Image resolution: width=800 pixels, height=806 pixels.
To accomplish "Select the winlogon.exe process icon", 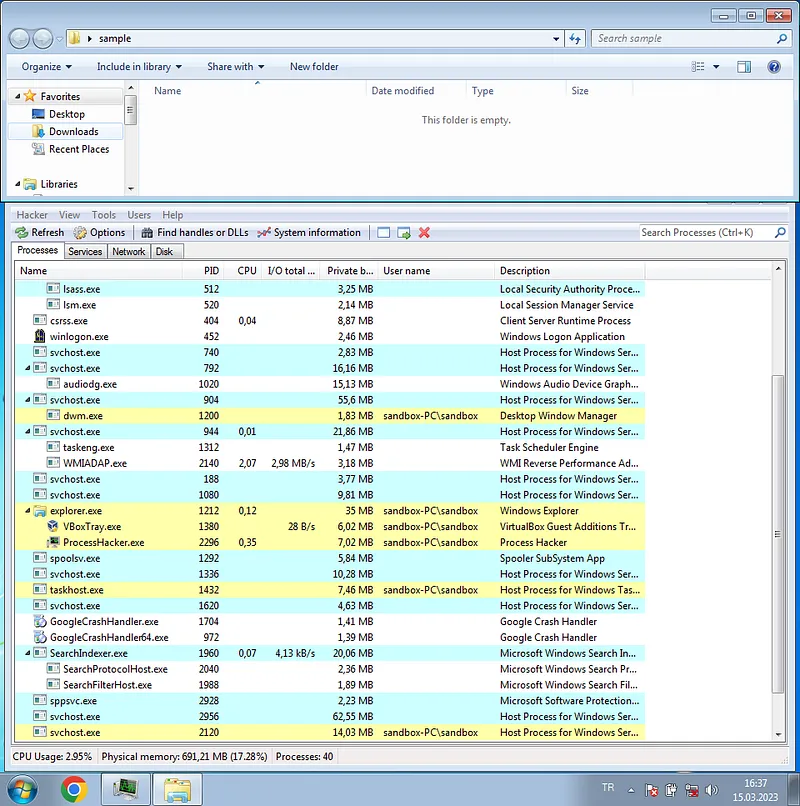I will (x=40, y=336).
